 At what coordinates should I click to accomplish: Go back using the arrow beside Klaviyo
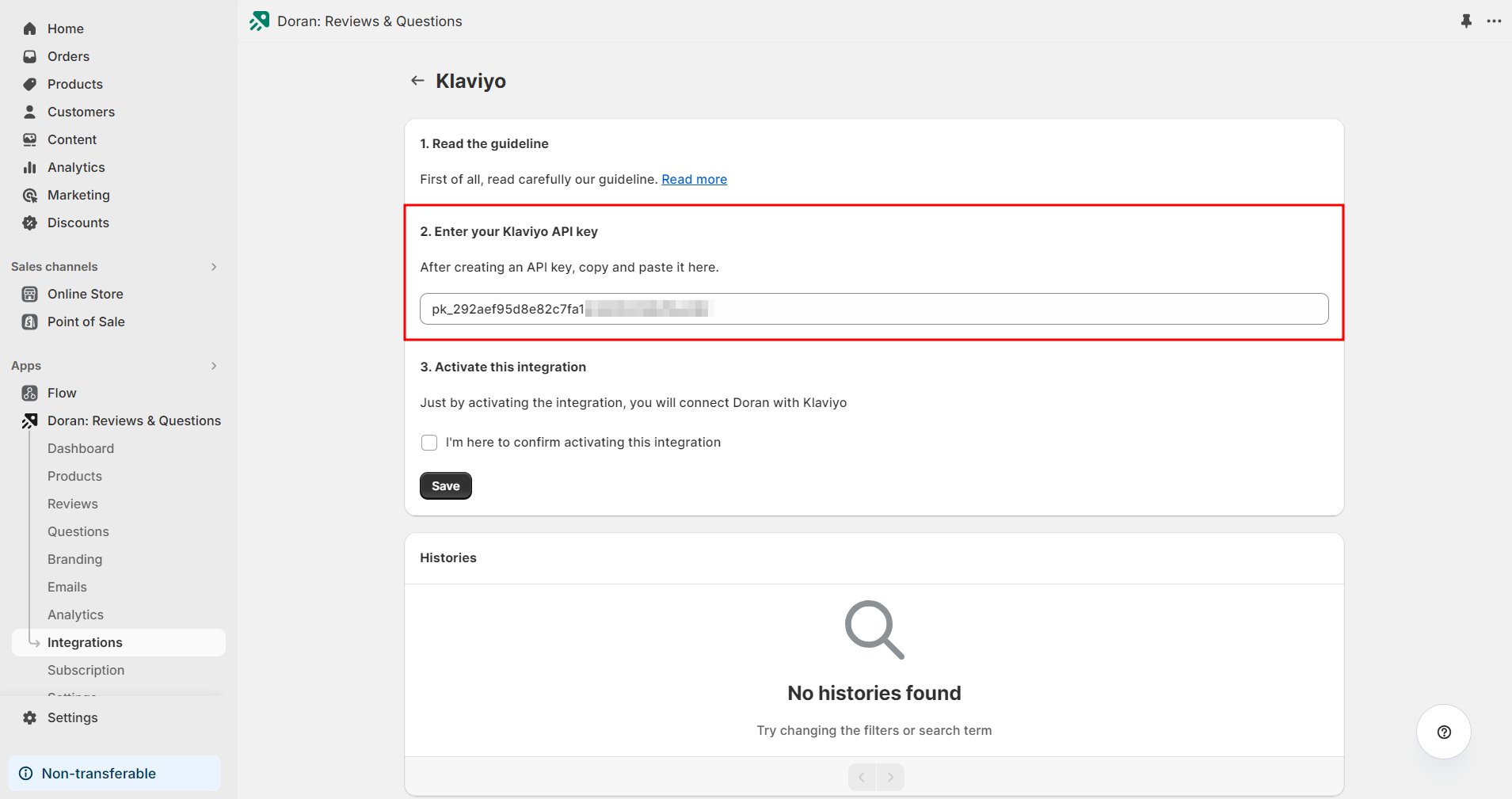pos(417,81)
